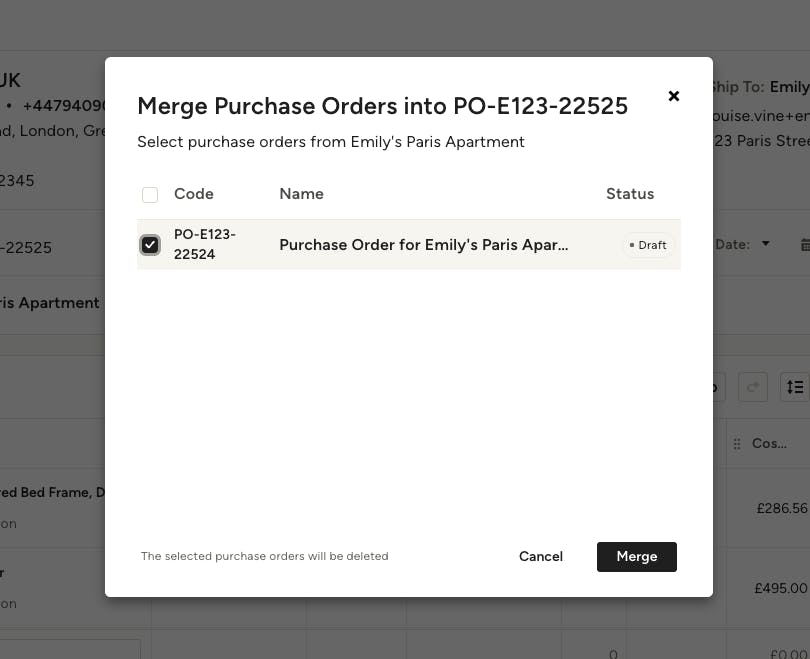Uncheck the PO-E123-22524 checkbox

coord(151,244)
